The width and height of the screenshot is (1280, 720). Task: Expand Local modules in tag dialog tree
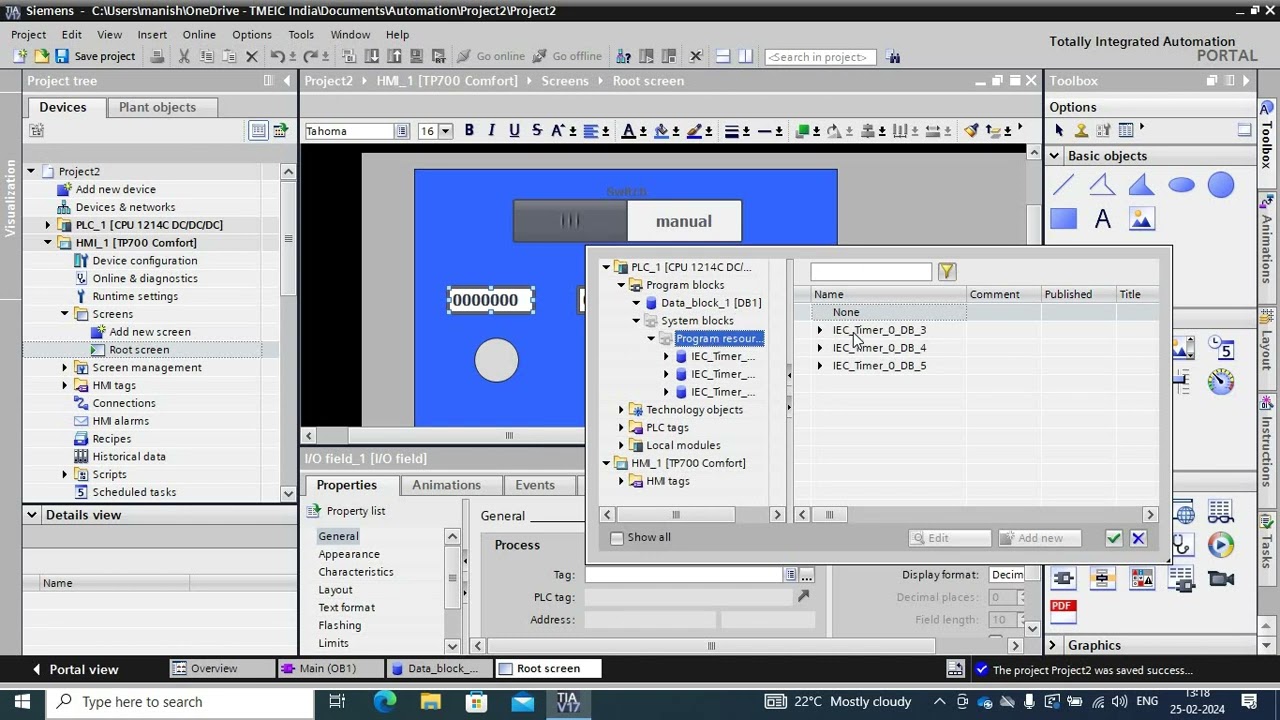(621, 446)
